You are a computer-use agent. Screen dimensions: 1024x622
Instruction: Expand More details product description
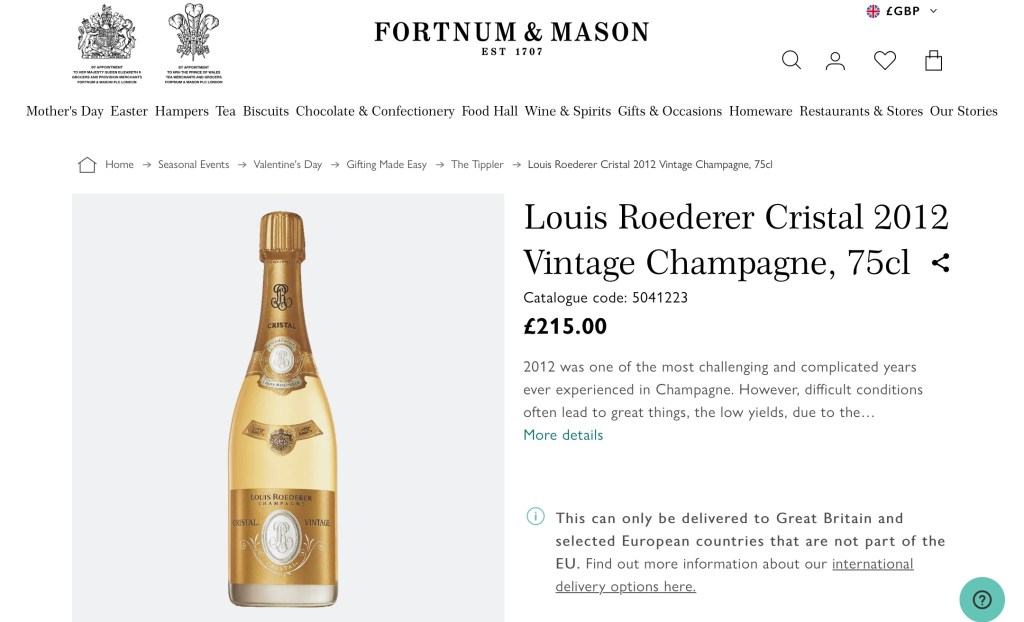(x=563, y=435)
